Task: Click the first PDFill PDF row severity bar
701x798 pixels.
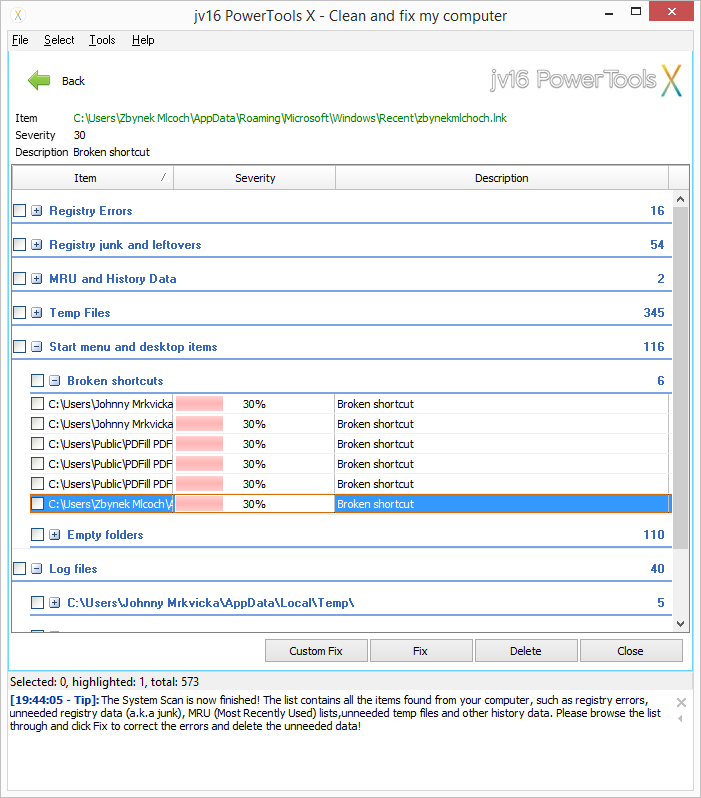Action: [200, 444]
